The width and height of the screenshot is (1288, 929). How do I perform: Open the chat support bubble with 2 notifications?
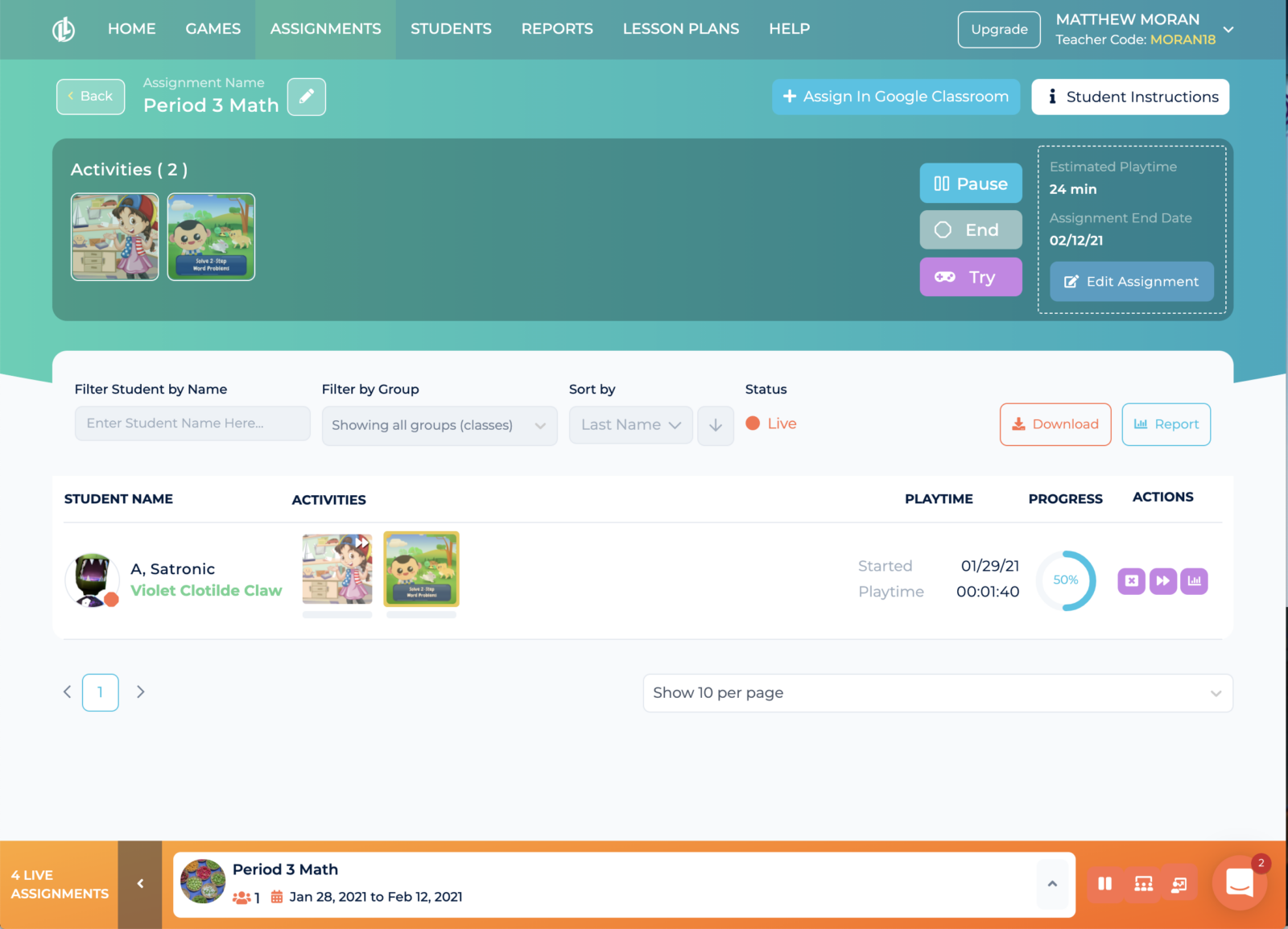coord(1239,883)
